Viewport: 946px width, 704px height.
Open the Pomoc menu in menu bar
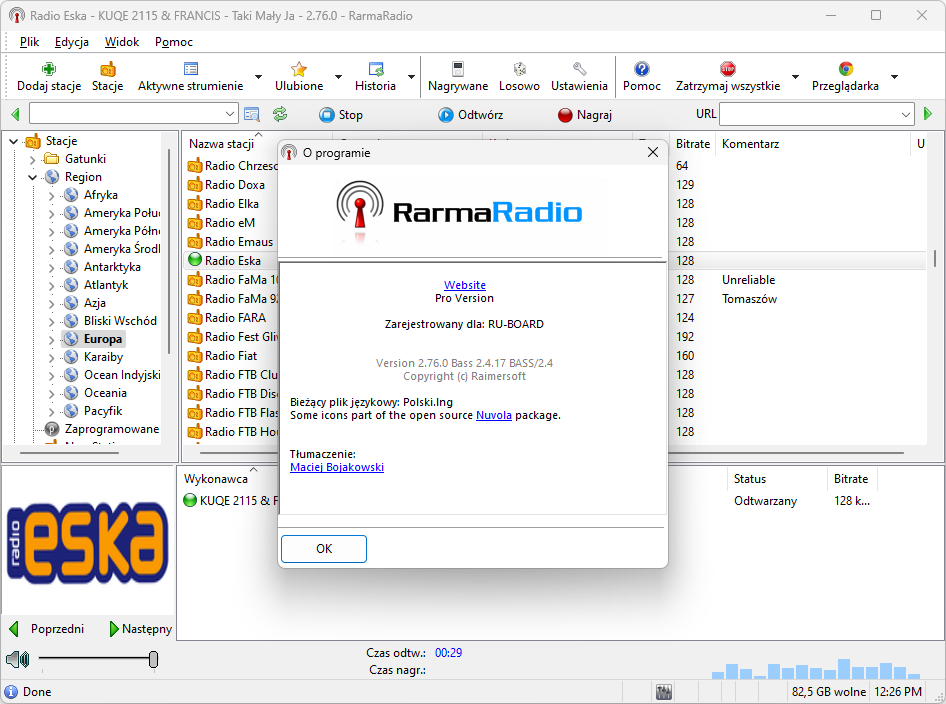click(174, 42)
